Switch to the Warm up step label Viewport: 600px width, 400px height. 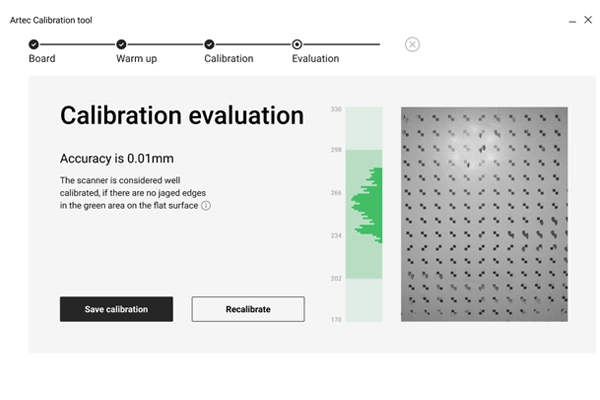click(x=136, y=59)
